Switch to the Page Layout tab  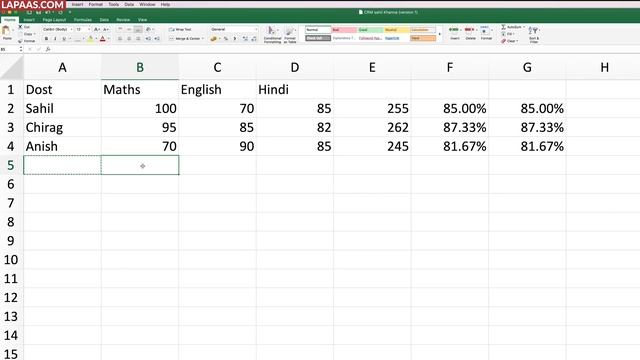54,20
